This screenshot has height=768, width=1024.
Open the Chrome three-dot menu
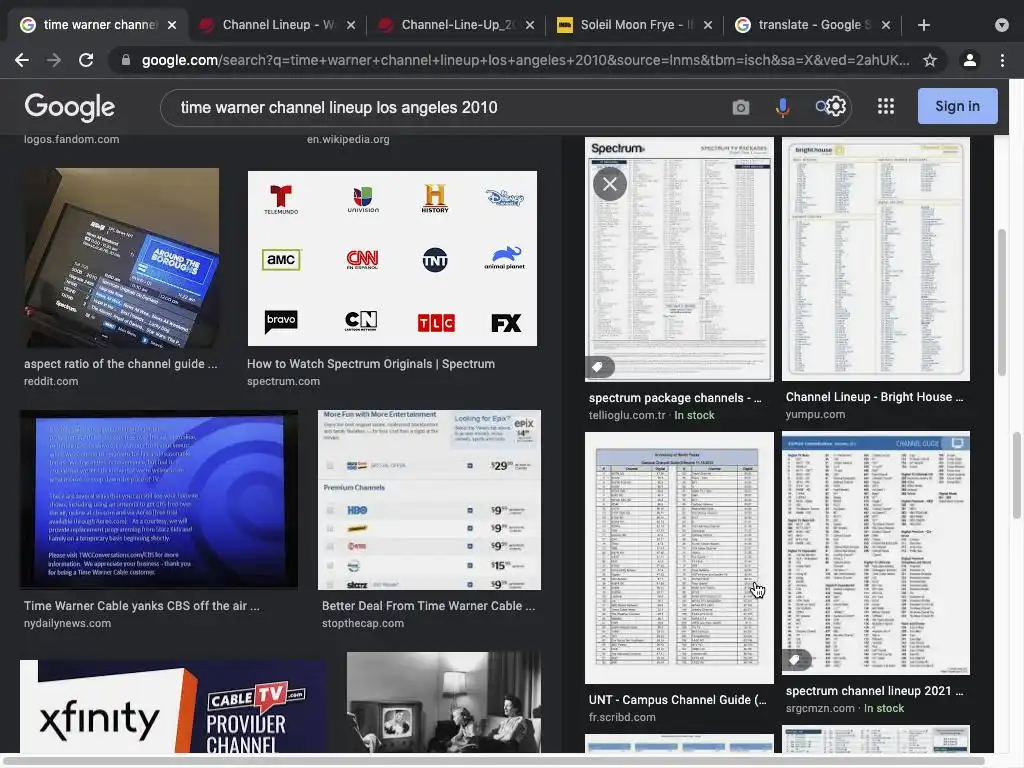[x=1002, y=60]
